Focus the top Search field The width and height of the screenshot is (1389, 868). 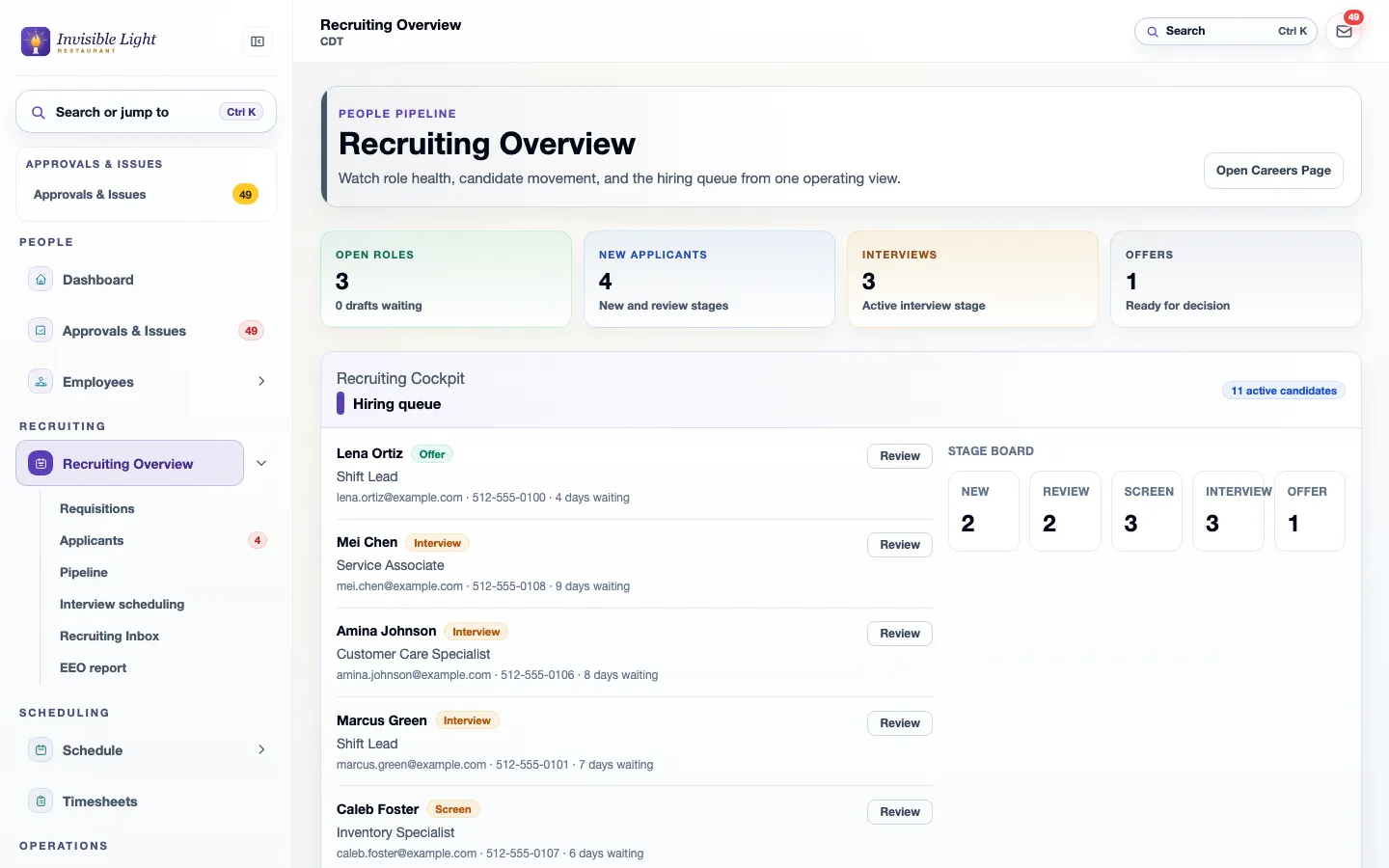[x=1225, y=32]
